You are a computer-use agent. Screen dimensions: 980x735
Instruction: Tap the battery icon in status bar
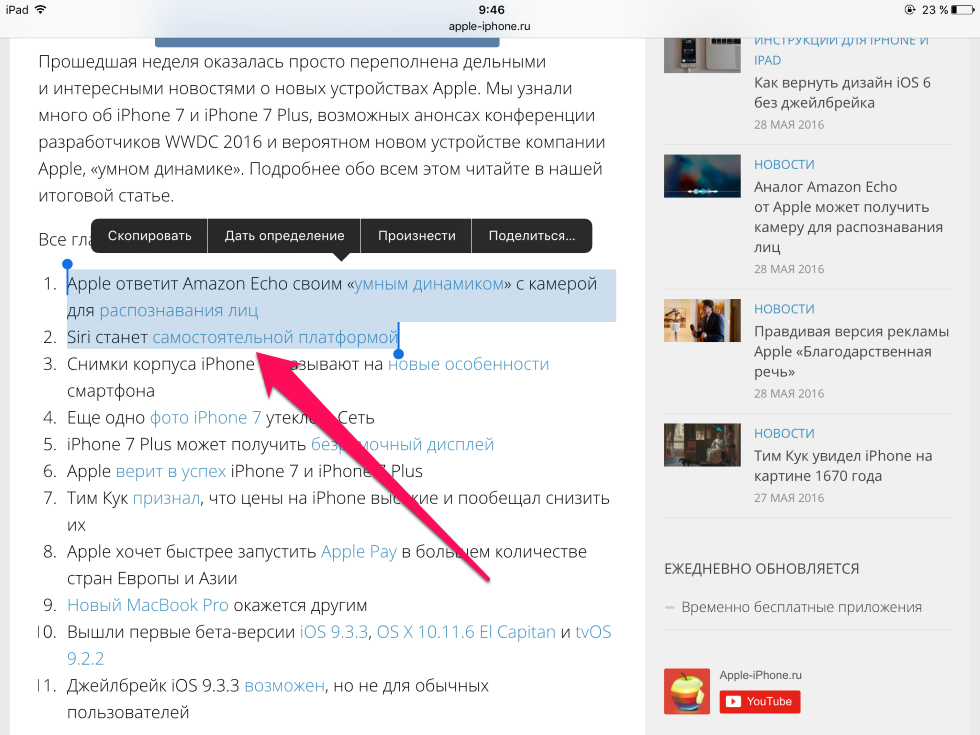[962, 9]
